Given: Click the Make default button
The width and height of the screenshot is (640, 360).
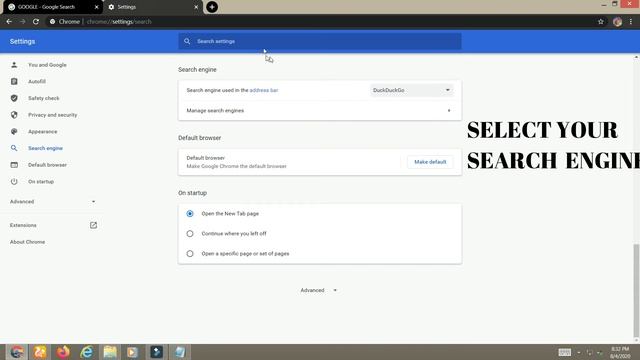Looking at the screenshot, I should (430, 162).
